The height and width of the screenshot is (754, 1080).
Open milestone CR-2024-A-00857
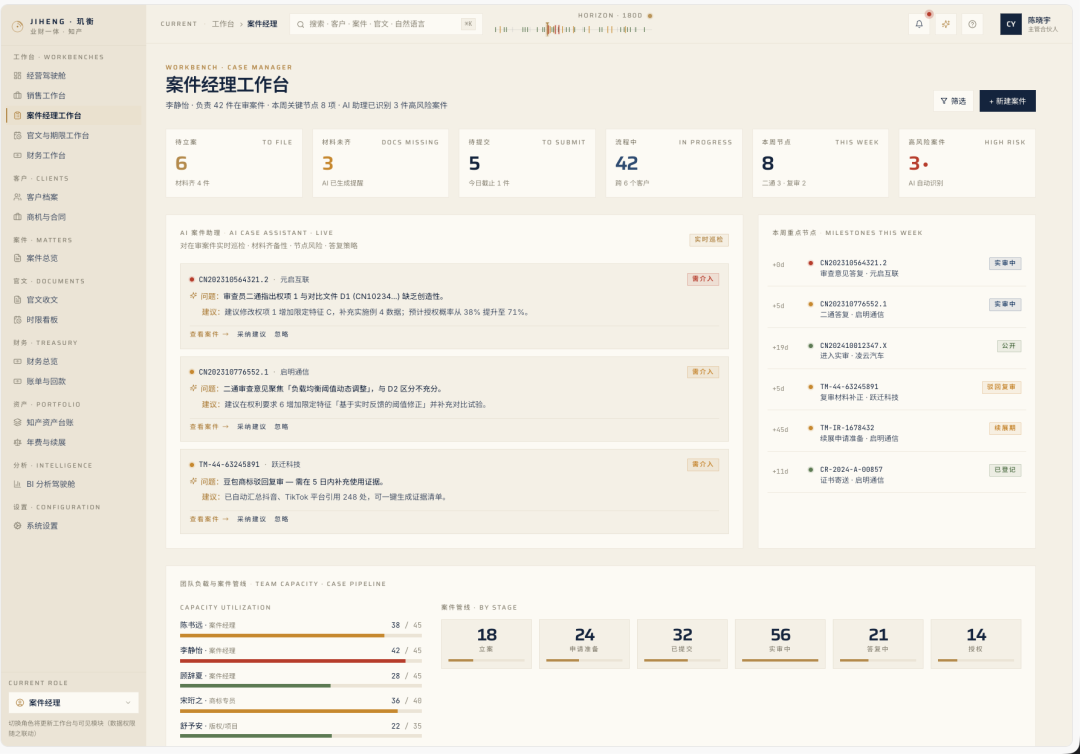896,474
